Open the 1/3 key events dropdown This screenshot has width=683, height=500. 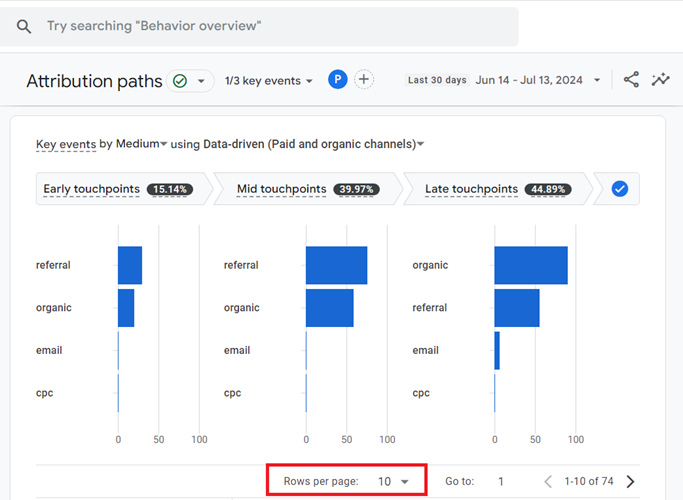point(268,81)
